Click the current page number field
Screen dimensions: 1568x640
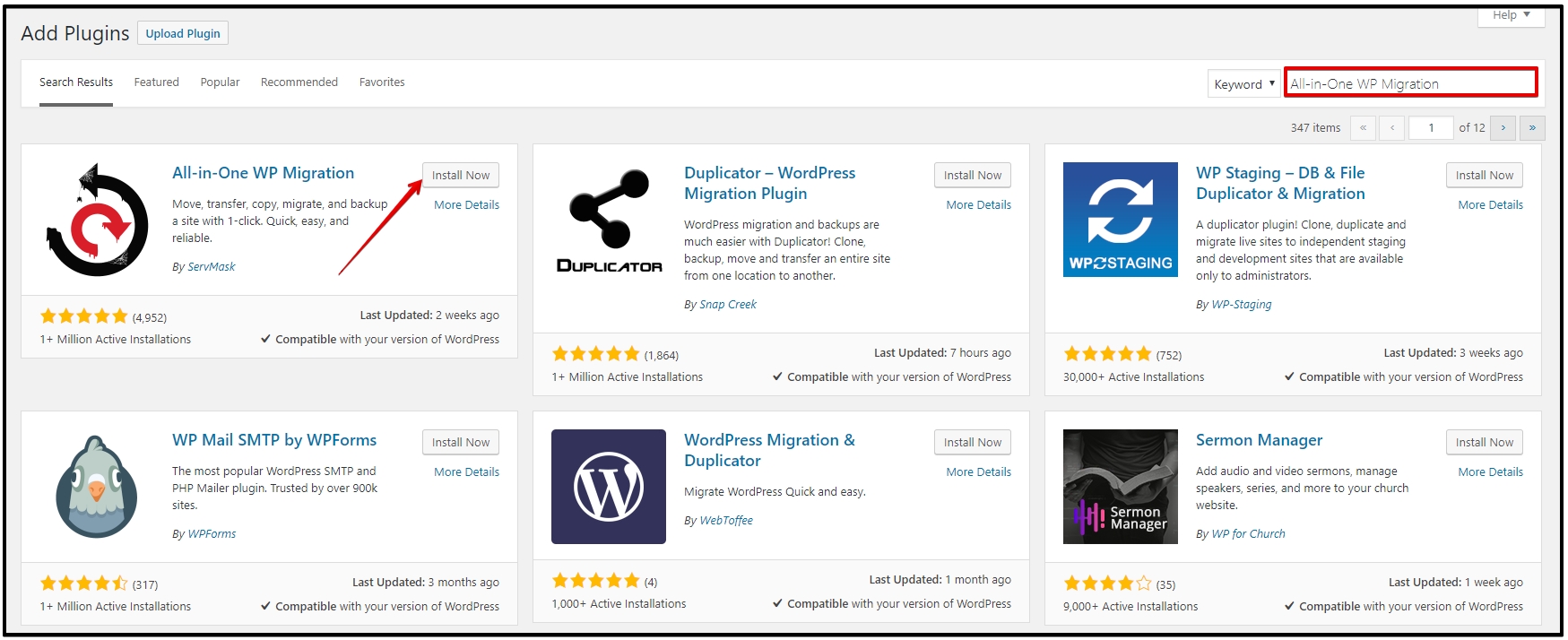pyautogui.click(x=1431, y=128)
